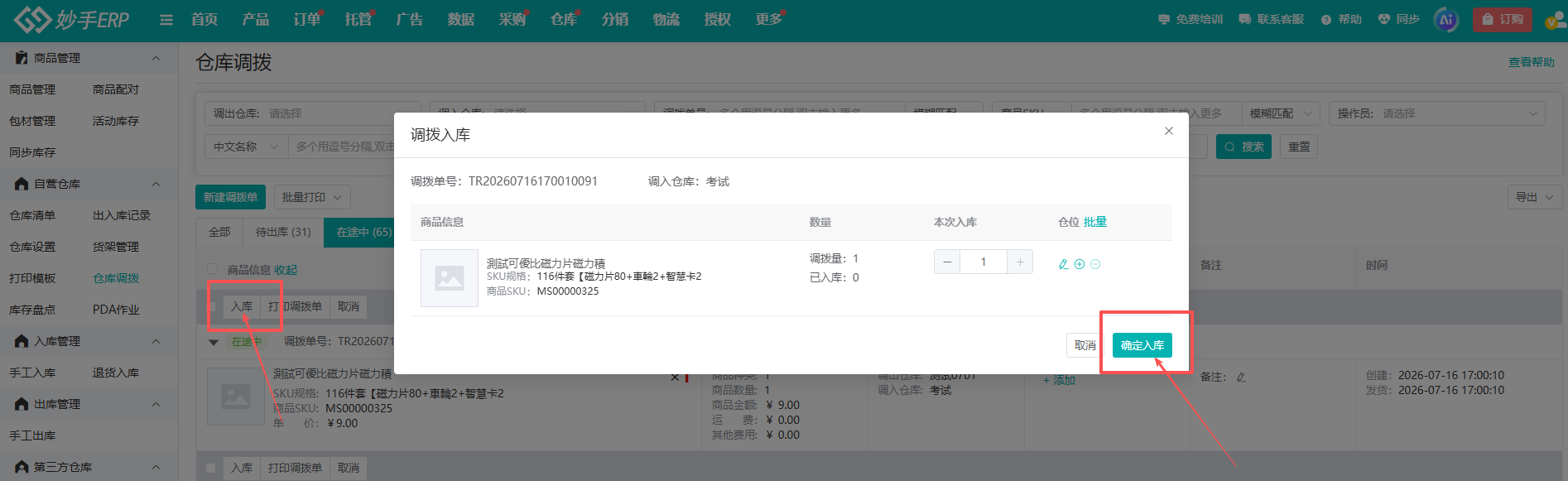This screenshot has width=1568, height=481.
Task: Tick checkbox in the bottom order row
Action: click(x=211, y=468)
